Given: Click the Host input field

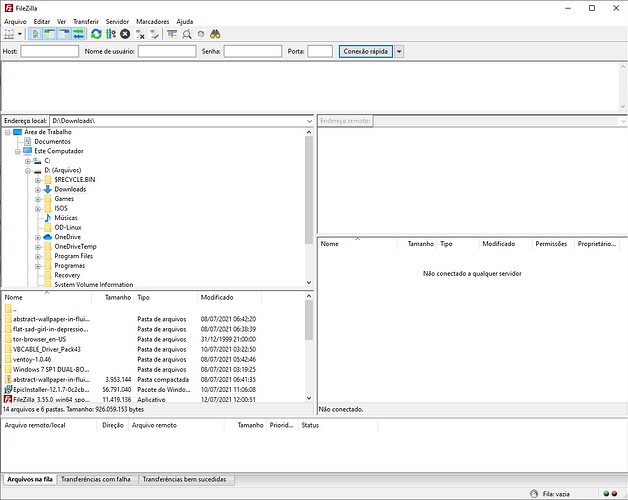Looking at the screenshot, I should tap(49, 51).
